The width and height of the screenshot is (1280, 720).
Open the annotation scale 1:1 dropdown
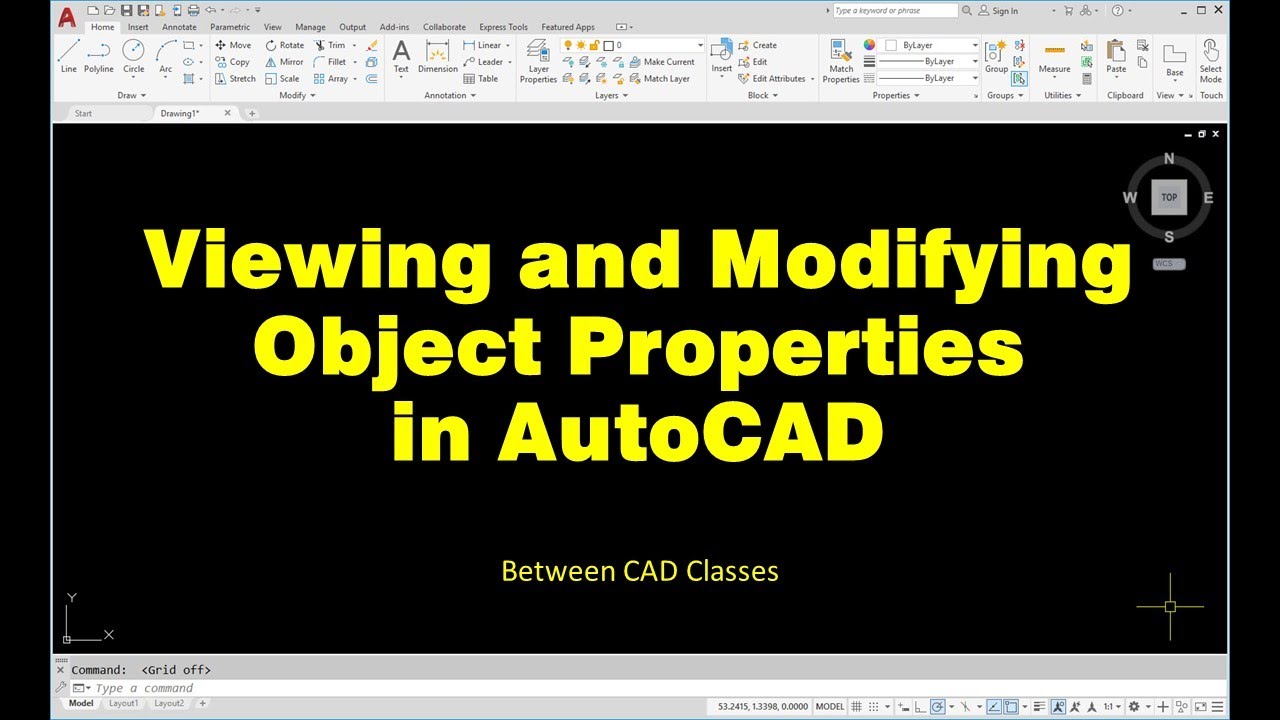[1113, 706]
